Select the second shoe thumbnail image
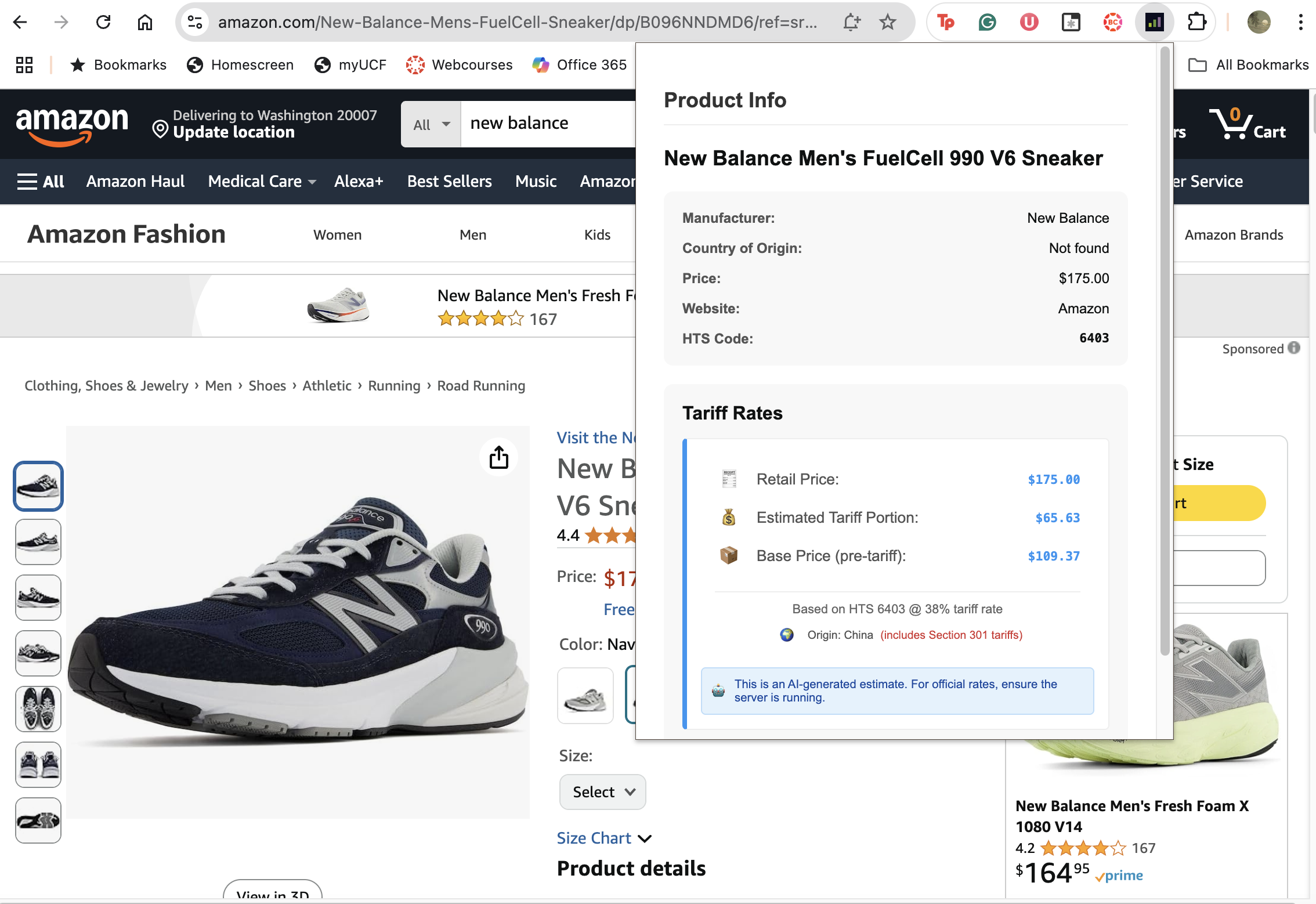 pyautogui.click(x=38, y=541)
